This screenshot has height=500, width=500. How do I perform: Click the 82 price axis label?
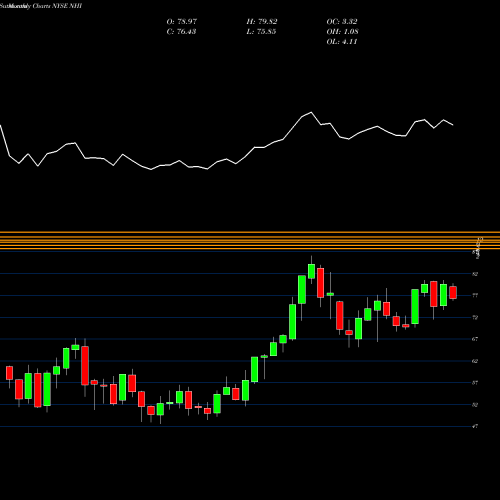[x=475, y=274]
